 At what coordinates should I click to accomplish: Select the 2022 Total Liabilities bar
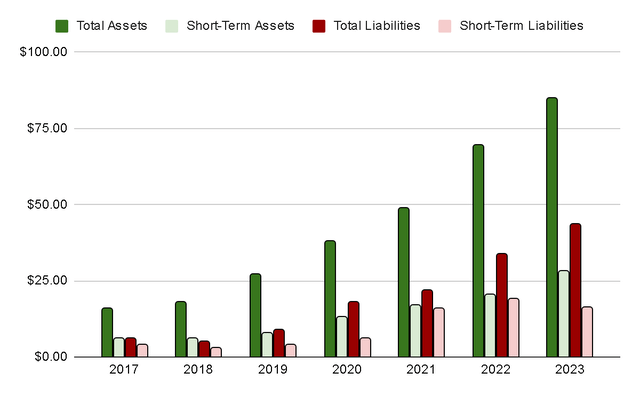click(502, 305)
